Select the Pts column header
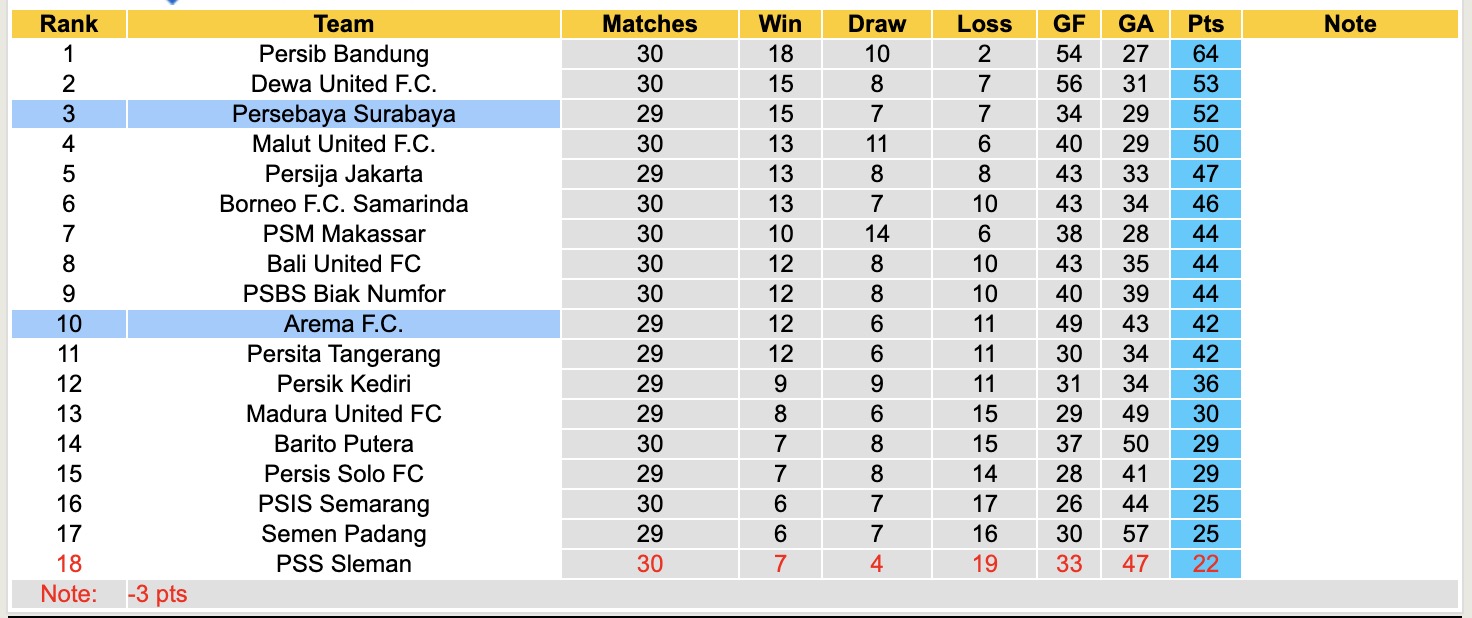 (x=1205, y=24)
